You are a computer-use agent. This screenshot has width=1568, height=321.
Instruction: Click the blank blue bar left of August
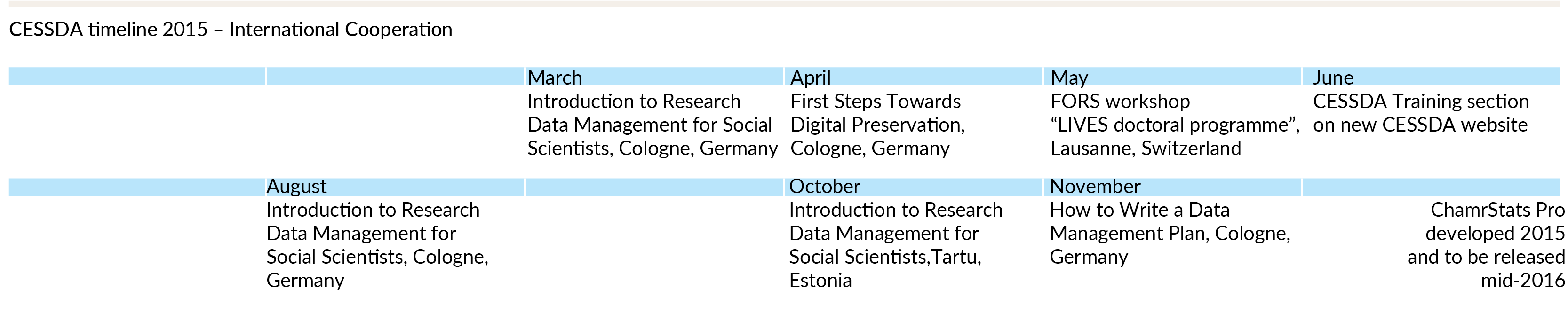coord(137,187)
